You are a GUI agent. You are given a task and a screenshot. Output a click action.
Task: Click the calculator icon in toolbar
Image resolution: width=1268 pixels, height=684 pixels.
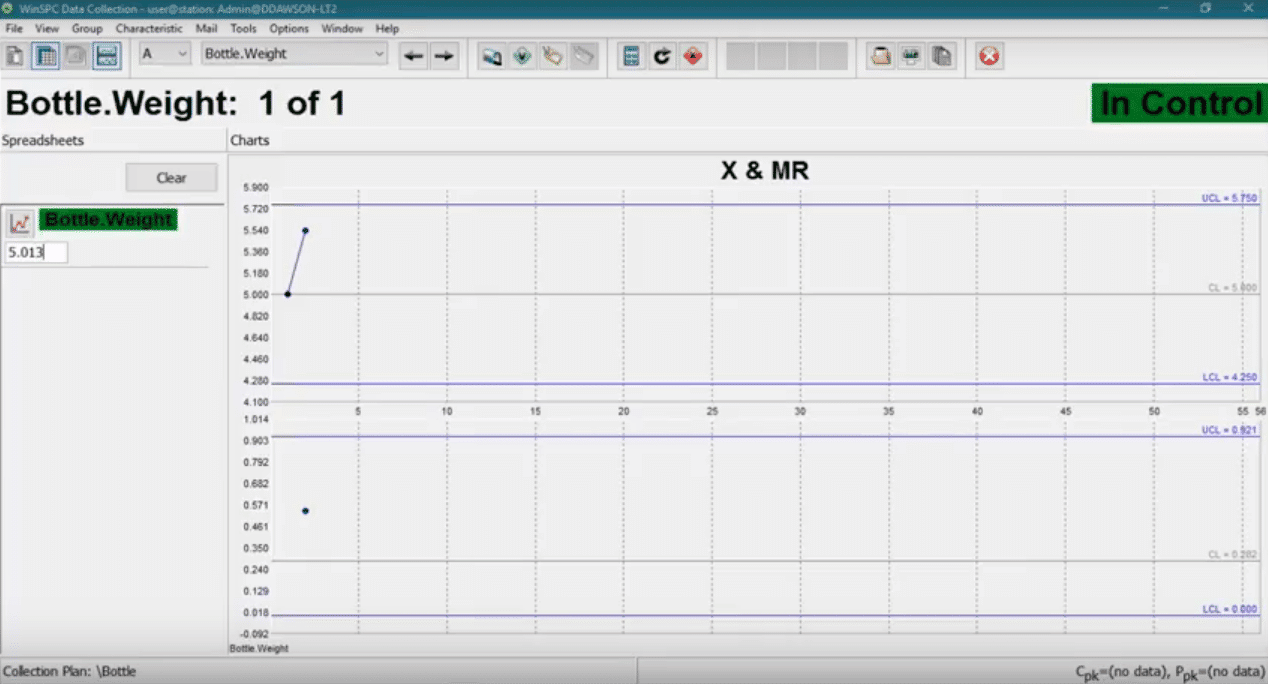tap(631, 56)
